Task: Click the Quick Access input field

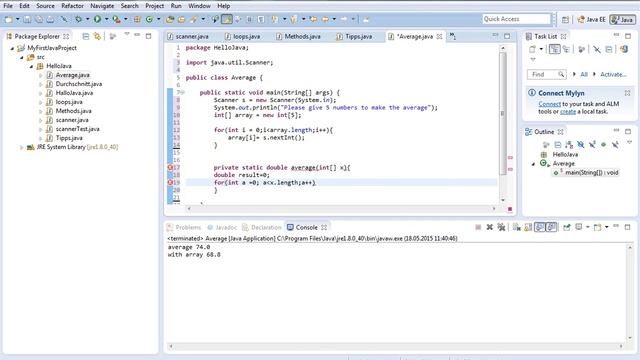Action: pos(516,19)
